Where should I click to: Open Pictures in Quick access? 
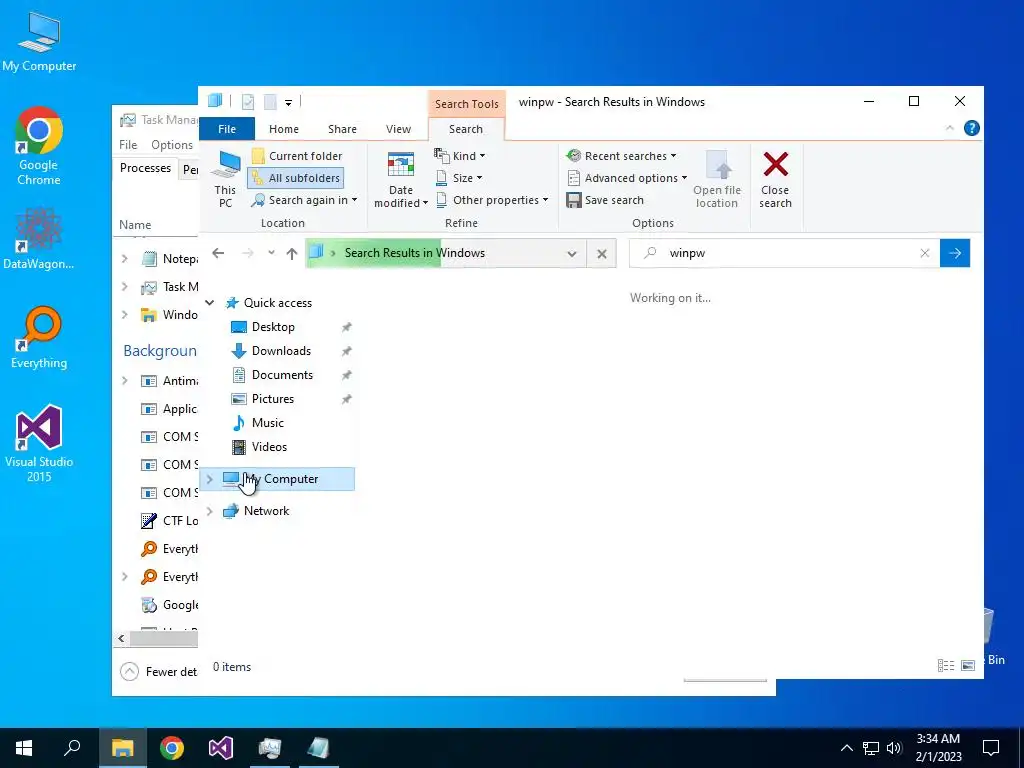point(272,399)
